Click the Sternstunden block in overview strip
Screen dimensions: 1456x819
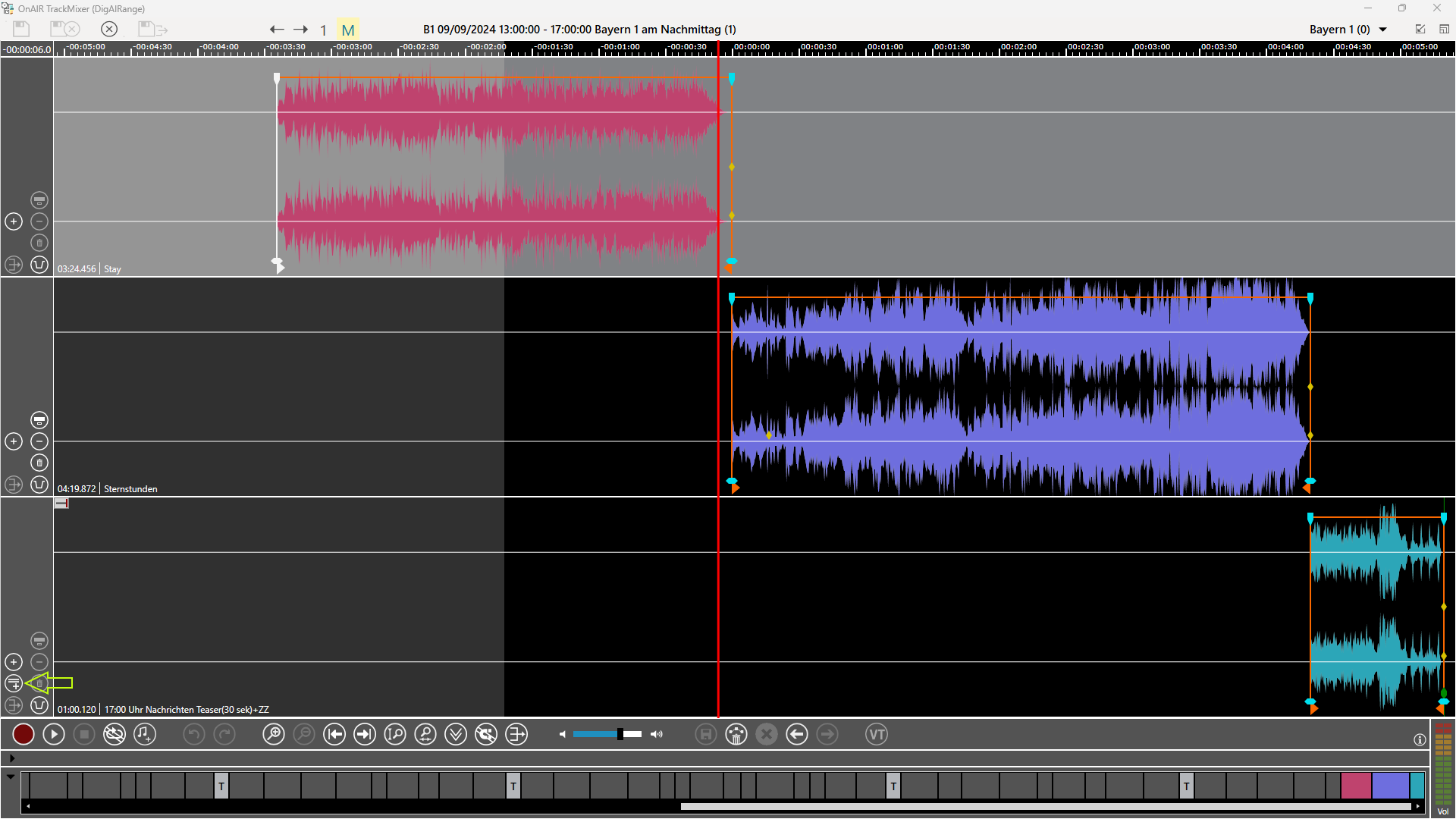[x=1390, y=786]
